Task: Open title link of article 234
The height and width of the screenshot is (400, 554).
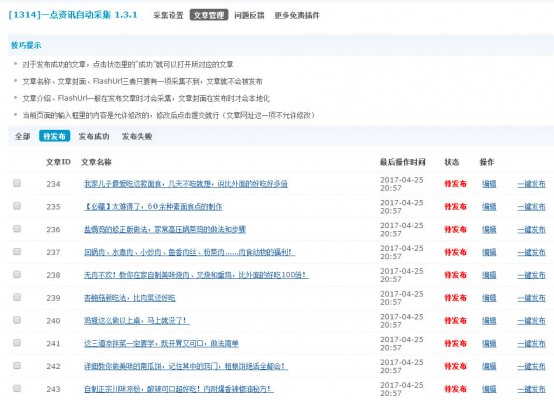Action: tap(186, 184)
